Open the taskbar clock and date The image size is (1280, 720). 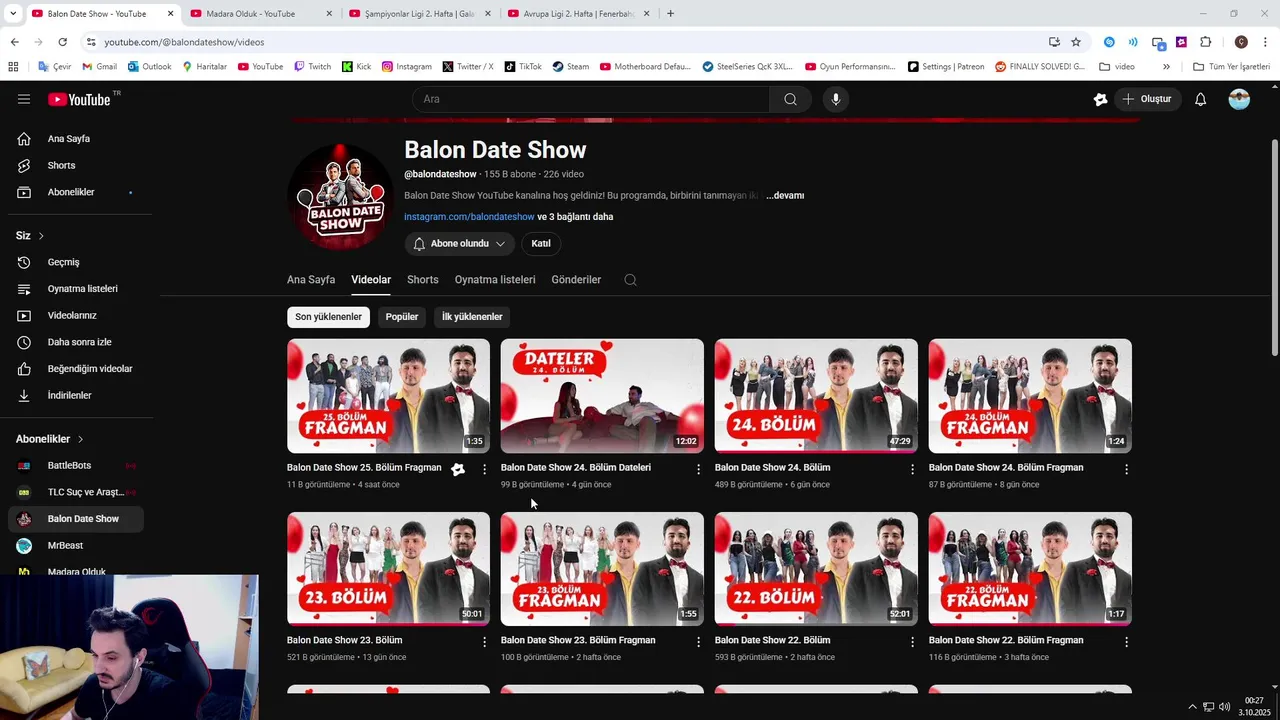click(x=1254, y=707)
